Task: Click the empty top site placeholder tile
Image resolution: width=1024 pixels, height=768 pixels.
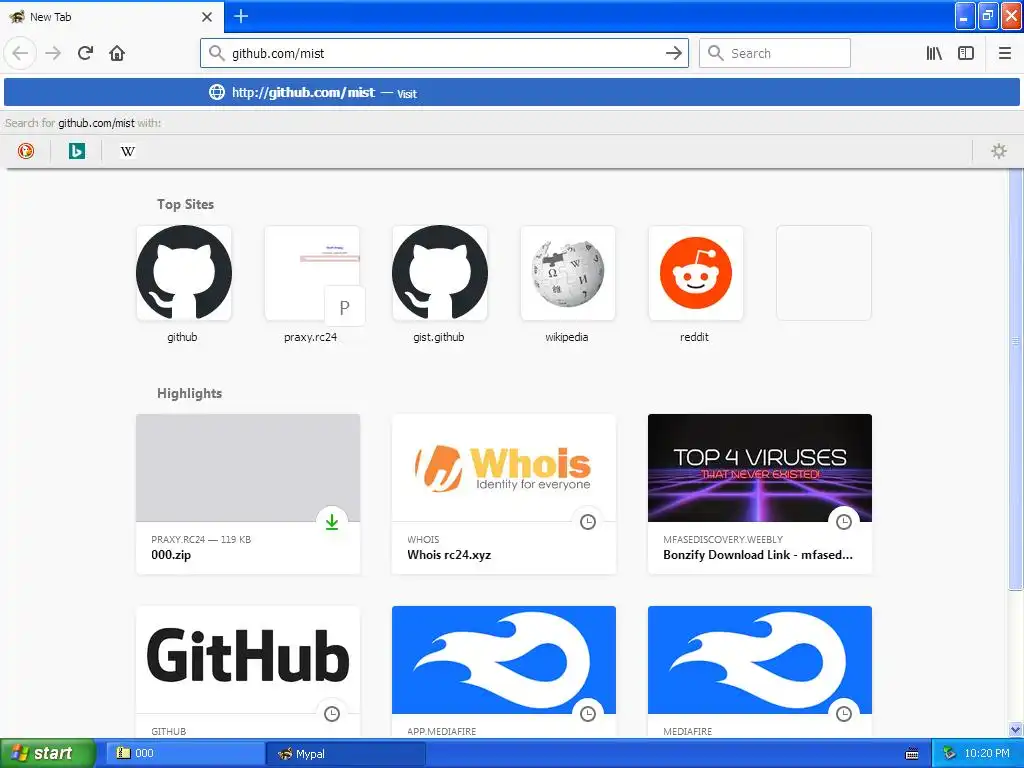Action: tap(824, 273)
